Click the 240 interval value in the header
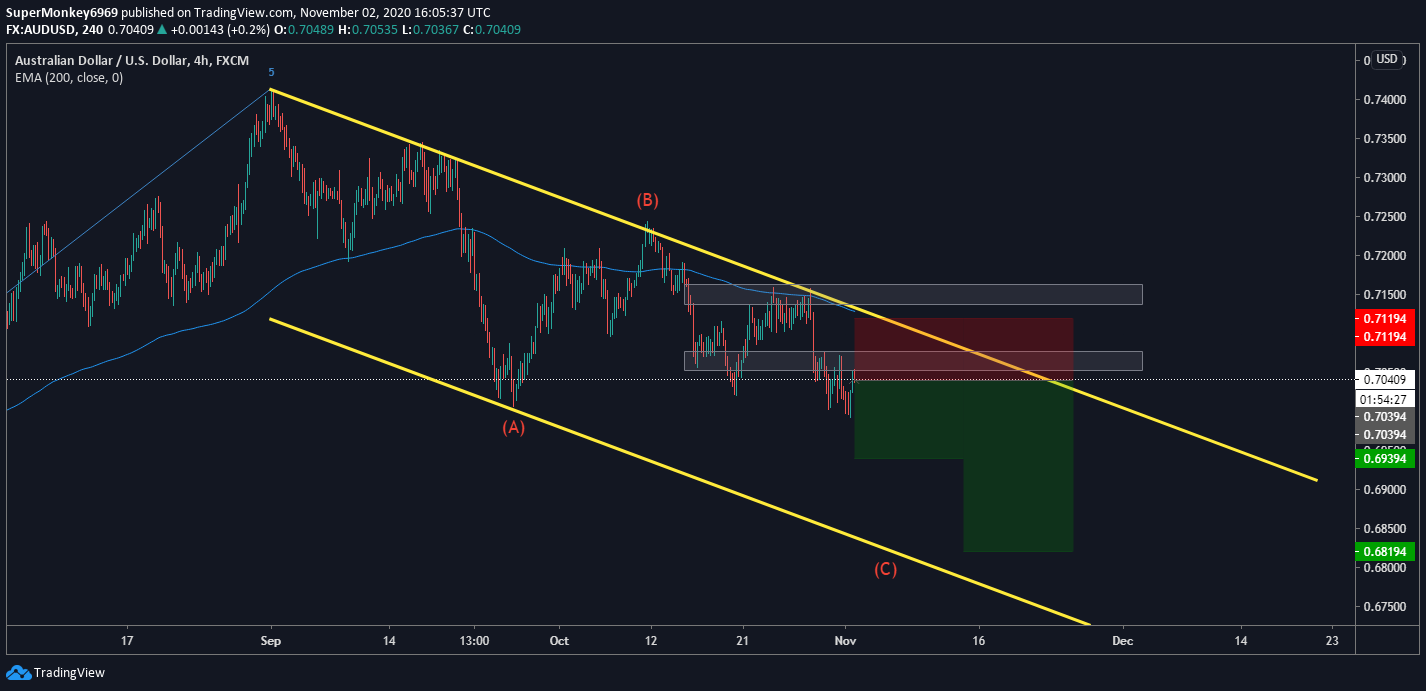The height and width of the screenshot is (691, 1426). point(92,29)
